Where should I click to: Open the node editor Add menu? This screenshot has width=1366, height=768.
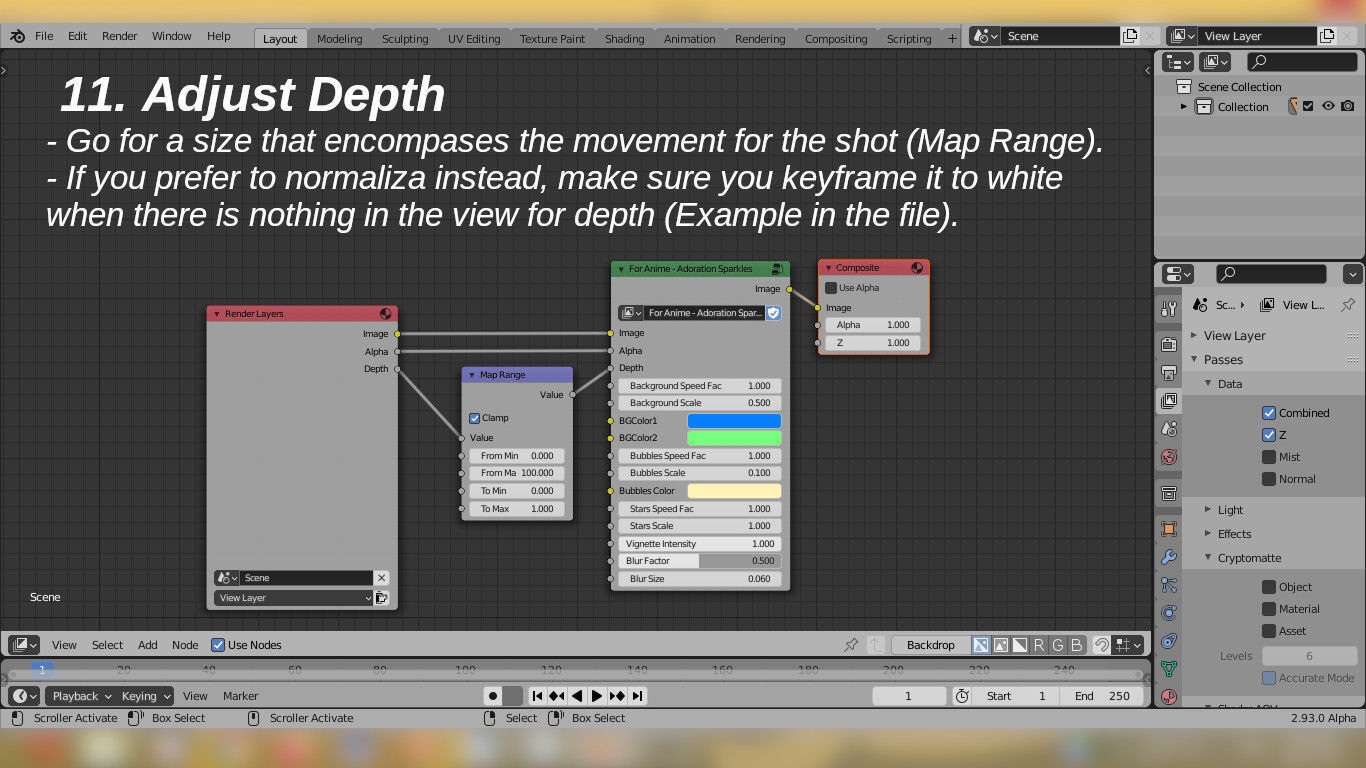[x=148, y=645]
